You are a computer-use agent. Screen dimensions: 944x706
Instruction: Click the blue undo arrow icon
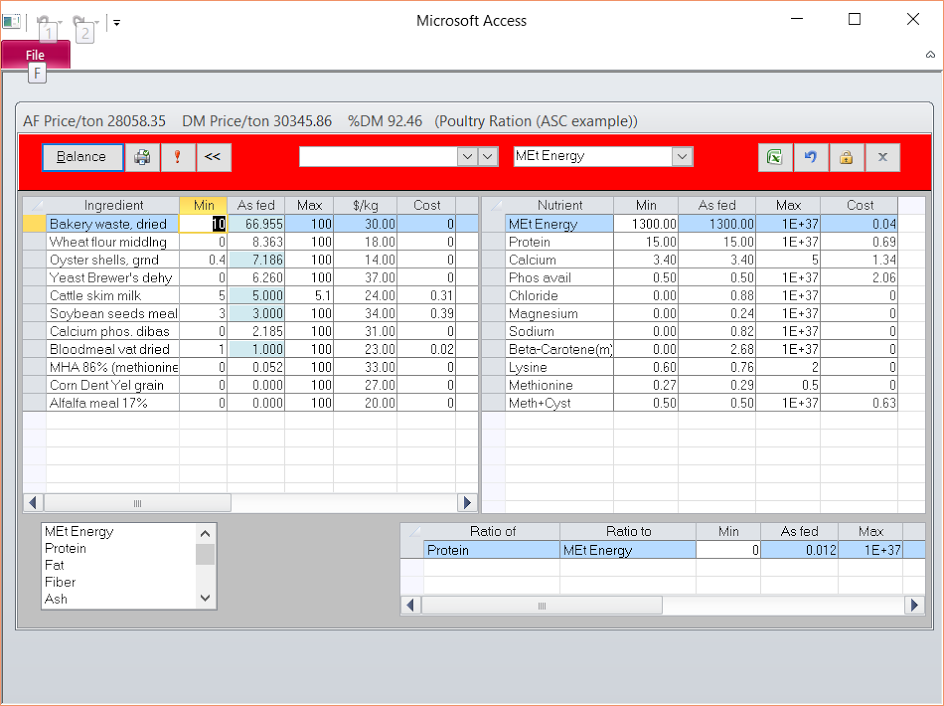(810, 157)
